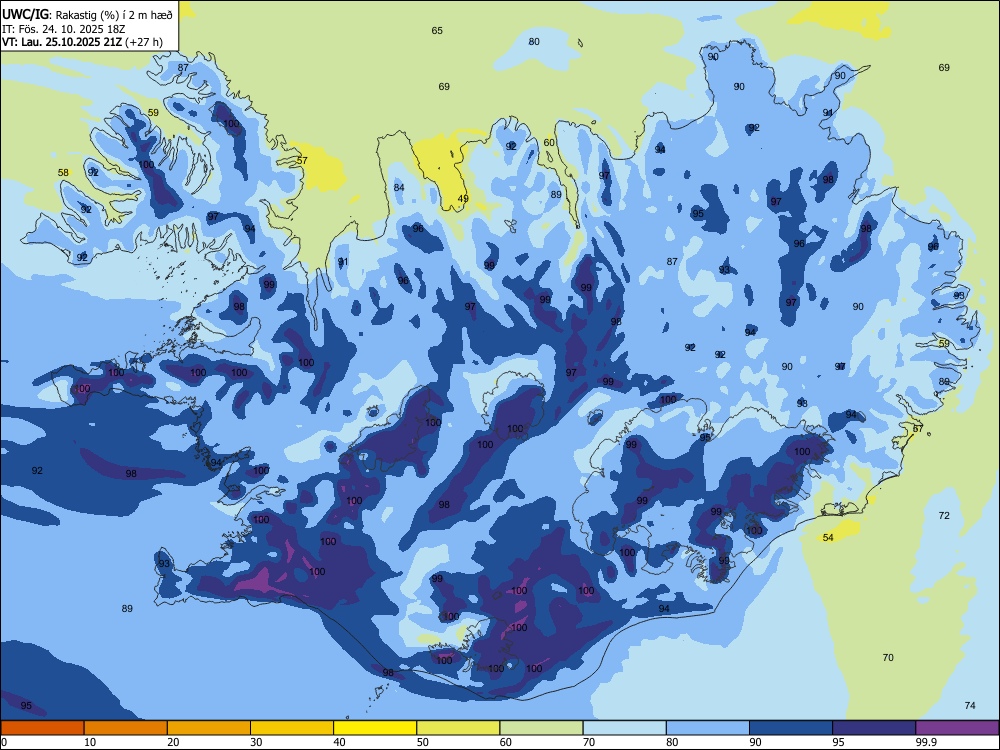Select the 30–40 golden legend swatch
Viewport: 1000px width, 750px height.
point(292,728)
